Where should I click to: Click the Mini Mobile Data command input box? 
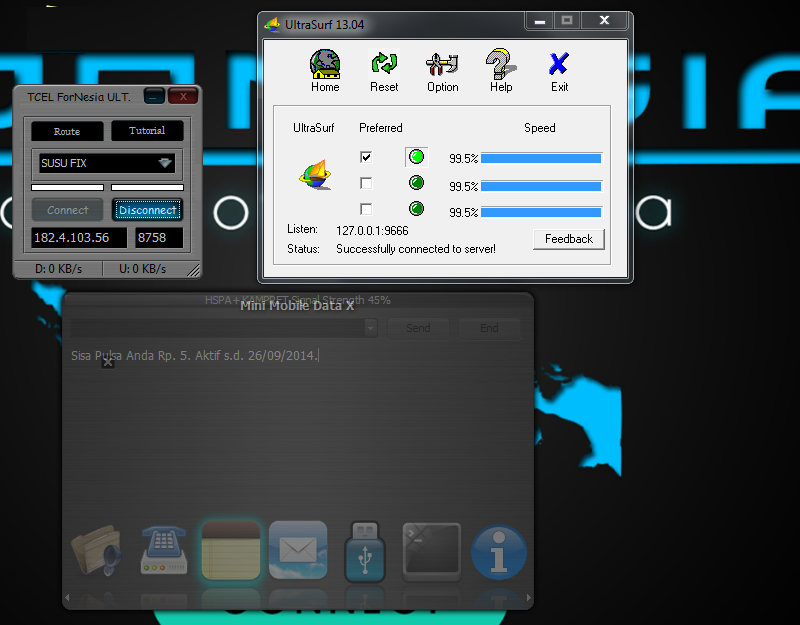tap(218, 328)
